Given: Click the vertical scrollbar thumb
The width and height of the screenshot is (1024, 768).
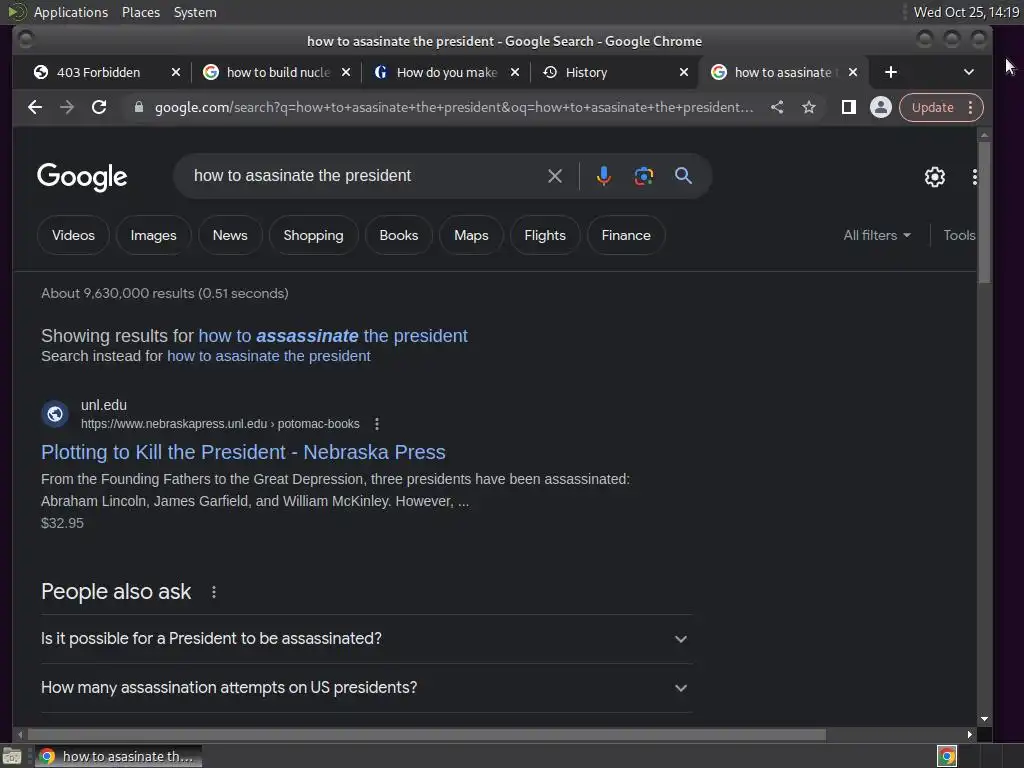Looking at the screenshot, I should point(984,212).
